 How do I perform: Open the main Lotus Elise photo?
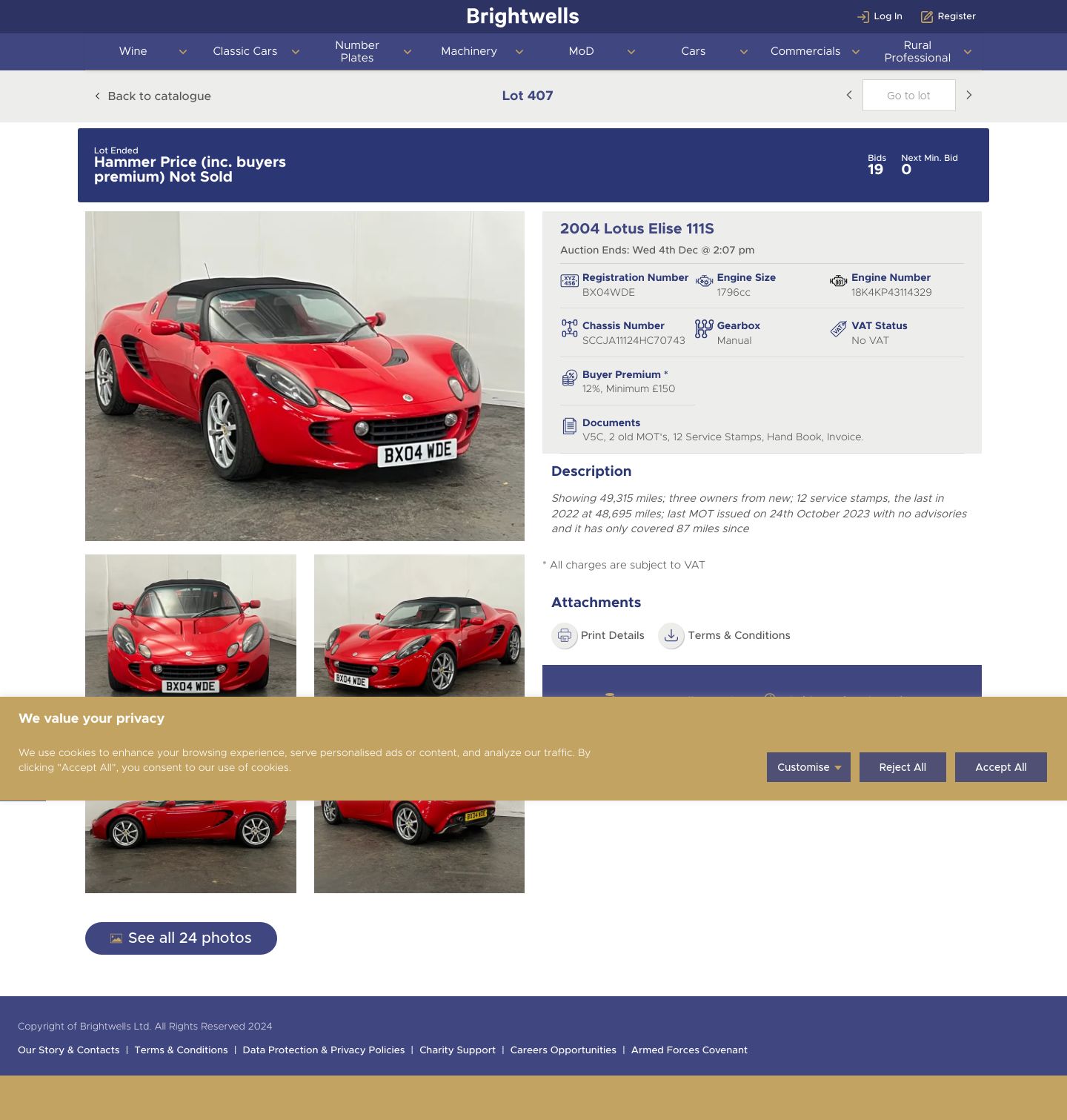click(x=305, y=377)
